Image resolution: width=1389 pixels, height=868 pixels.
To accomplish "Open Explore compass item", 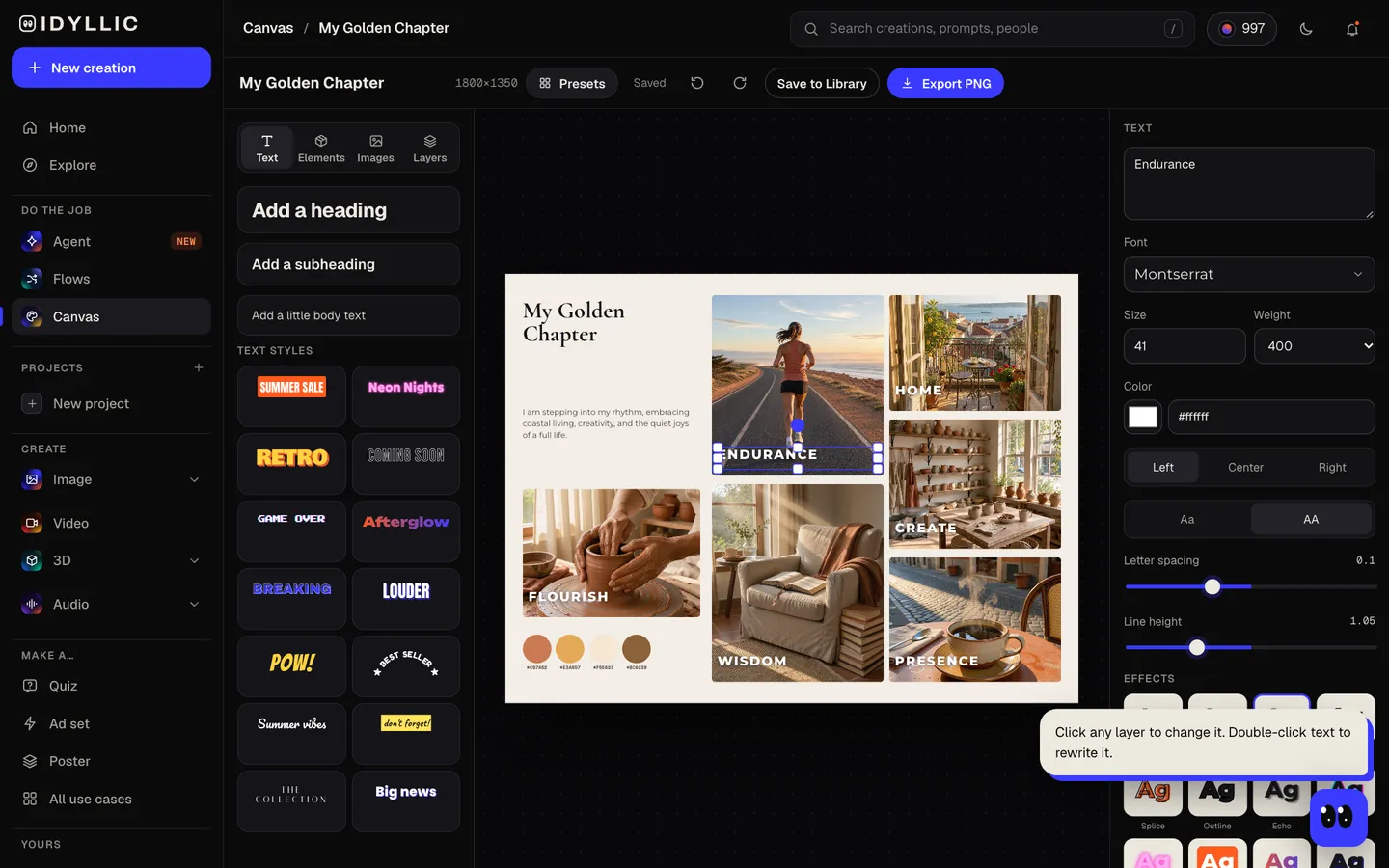I will tap(111, 165).
